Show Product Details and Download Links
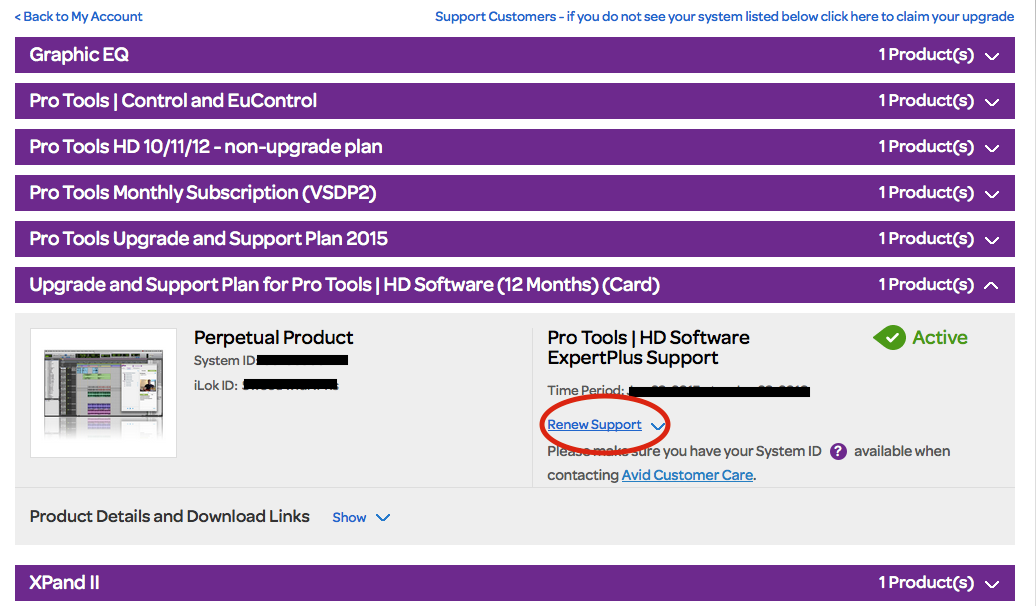The height and width of the screenshot is (606, 1036). (349, 517)
